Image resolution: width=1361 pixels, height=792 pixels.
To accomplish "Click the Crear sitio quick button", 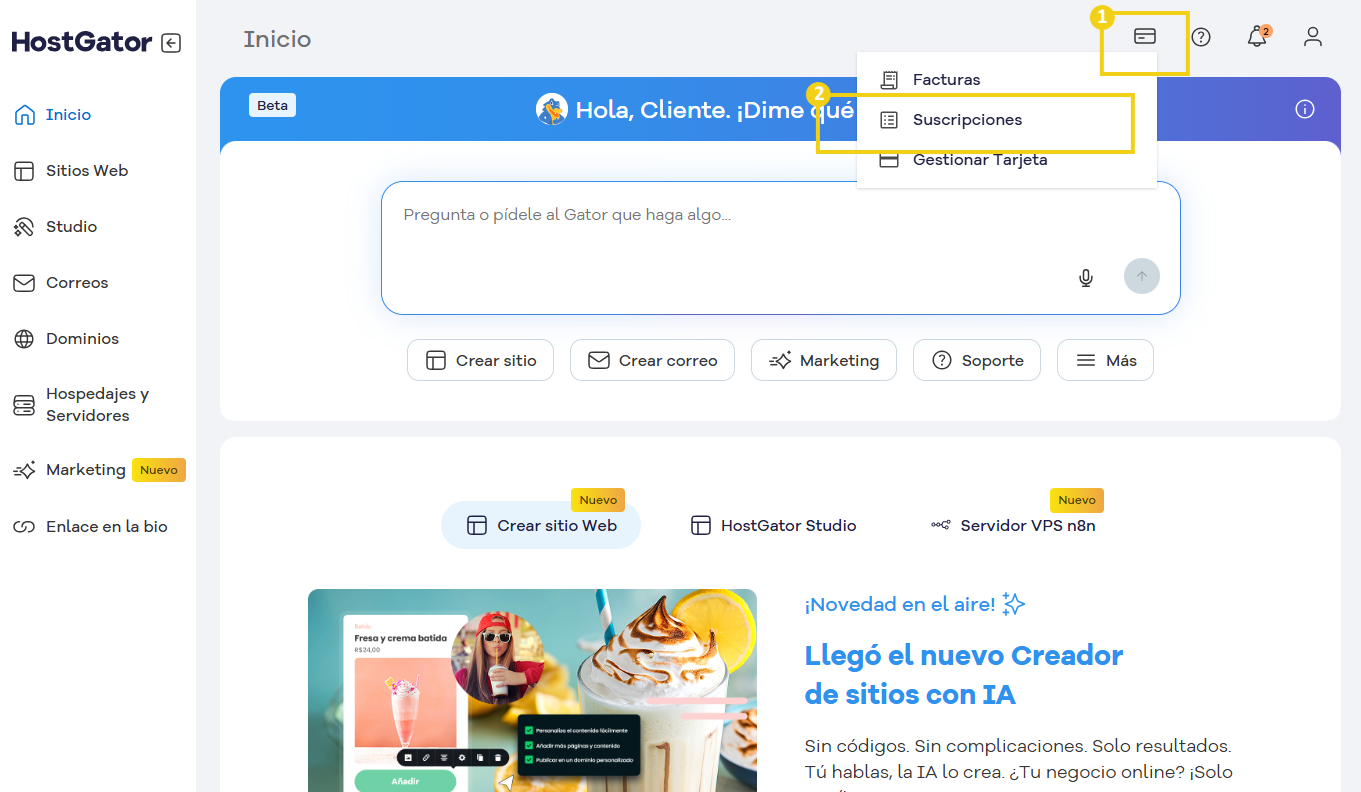I will pos(481,360).
